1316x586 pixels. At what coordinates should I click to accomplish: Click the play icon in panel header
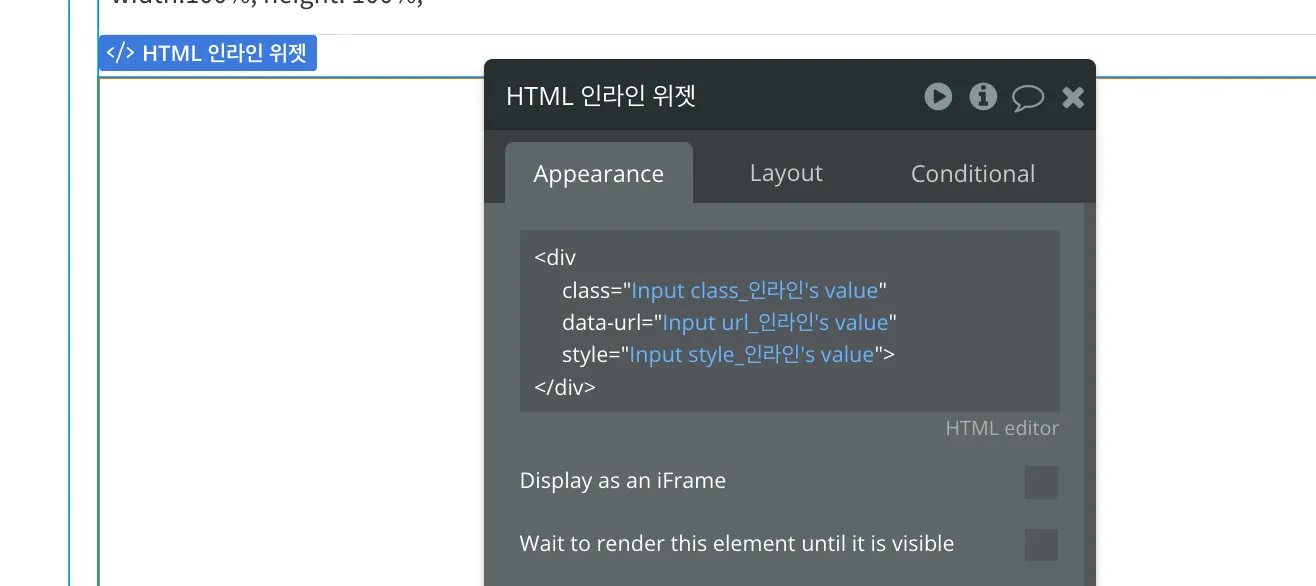click(938, 96)
